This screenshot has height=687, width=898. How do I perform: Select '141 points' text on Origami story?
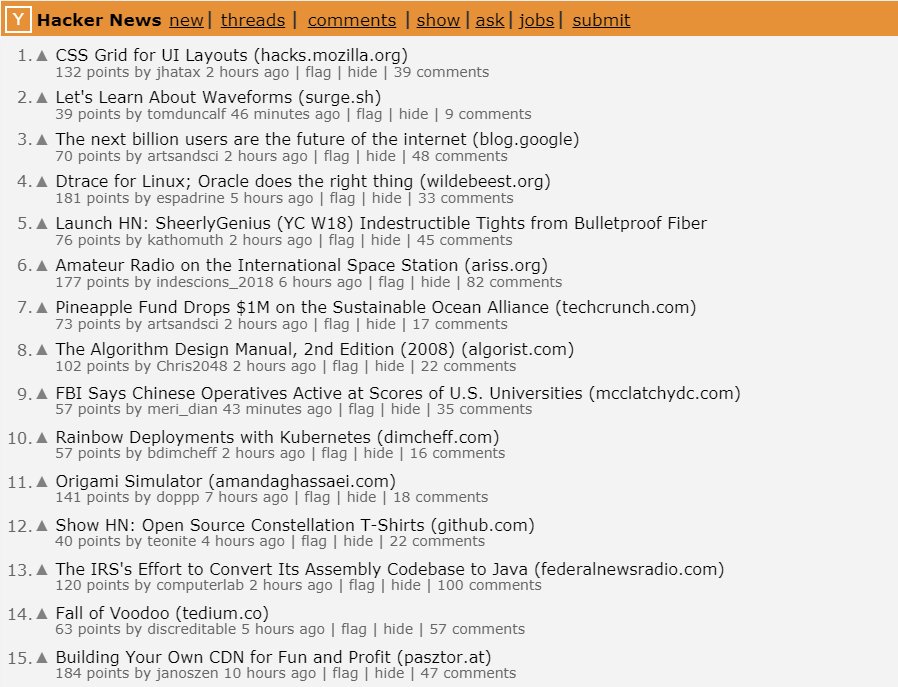coord(92,497)
